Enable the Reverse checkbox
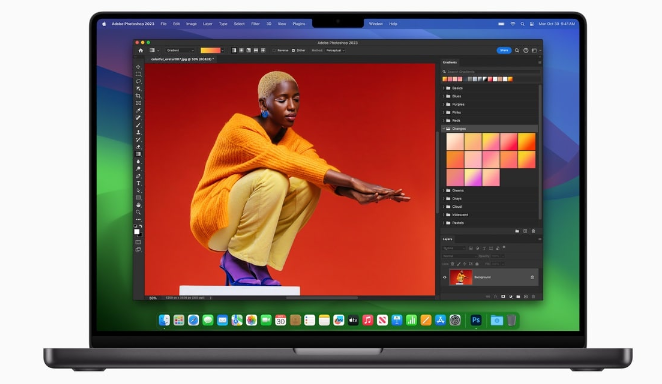This screenshot has width=662, height=384. pyautogui.click(x=274, y=50)
